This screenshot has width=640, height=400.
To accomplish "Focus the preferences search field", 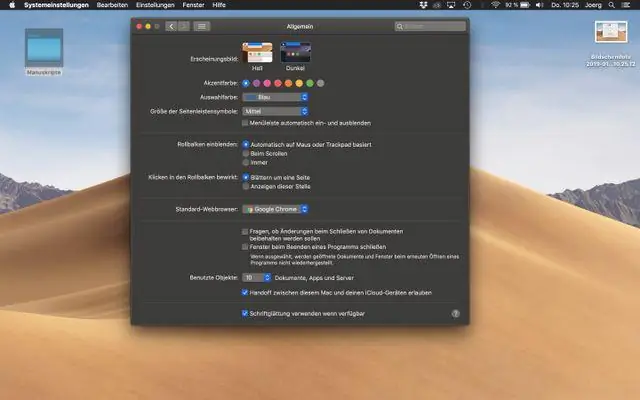I will 430,27.
